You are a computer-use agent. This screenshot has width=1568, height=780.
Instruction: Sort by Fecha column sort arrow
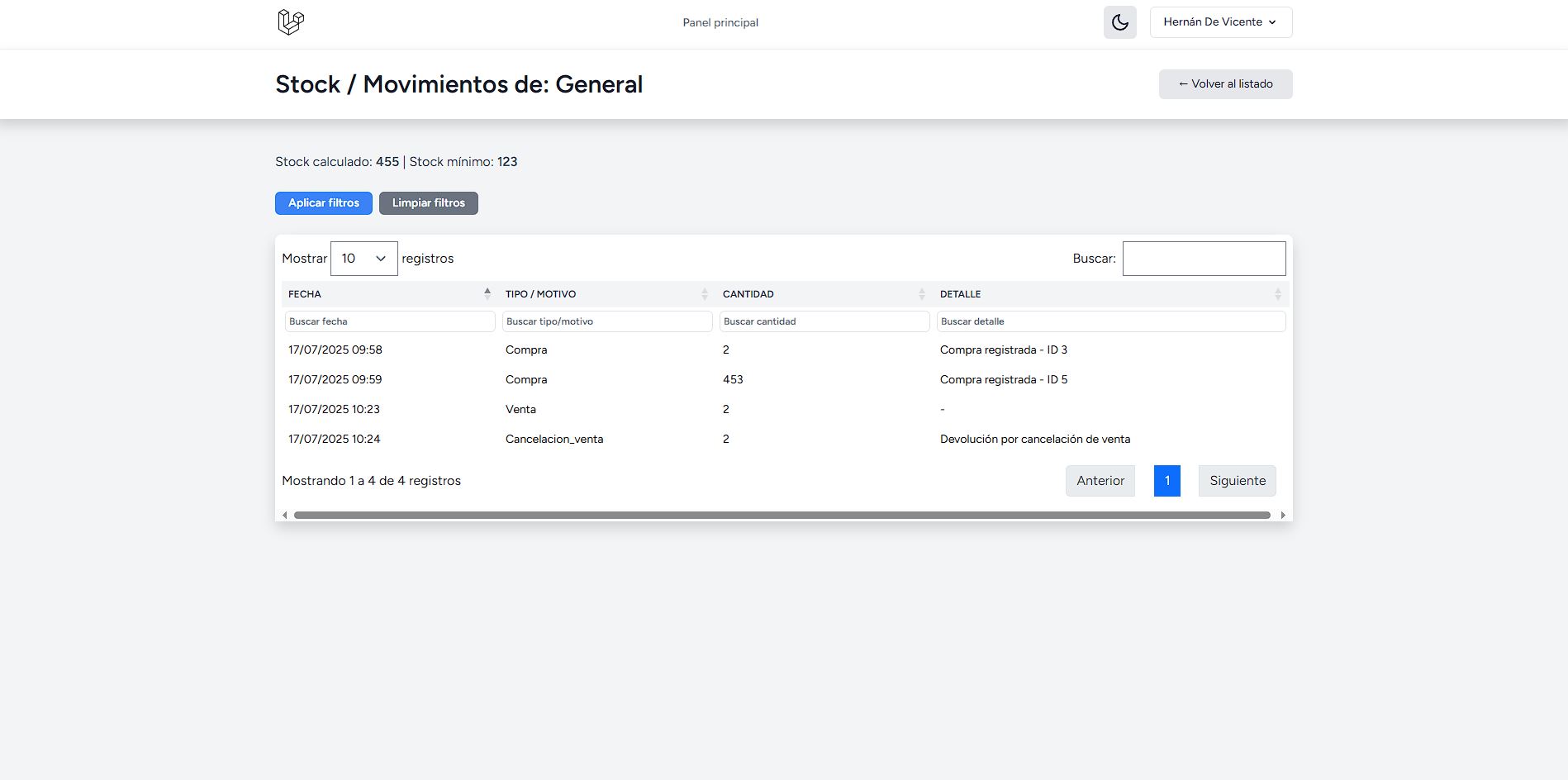coord(487,293)
